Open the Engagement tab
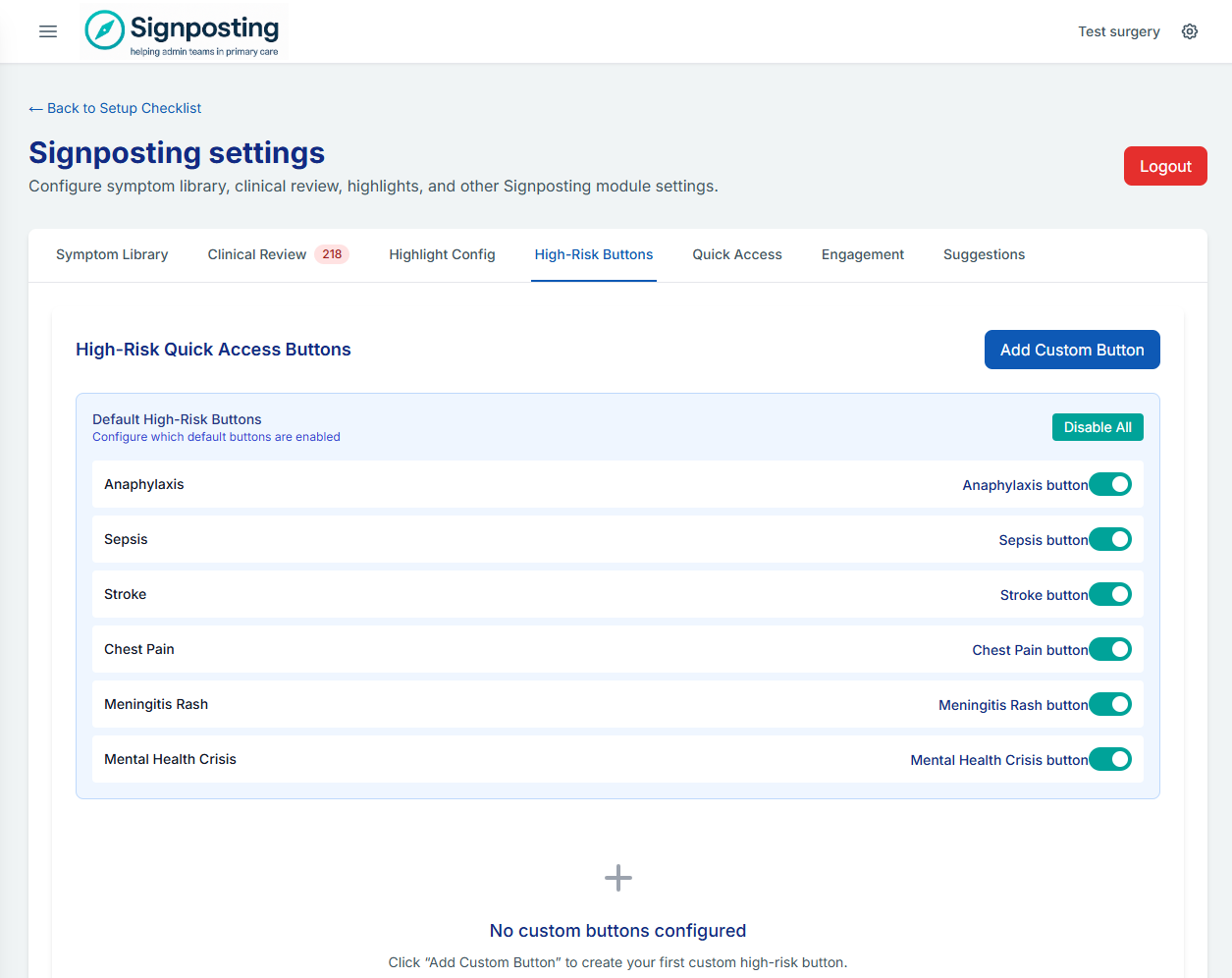Image resolution: width=1232 pixels, height=978 pixels. [x=863, y=254]
